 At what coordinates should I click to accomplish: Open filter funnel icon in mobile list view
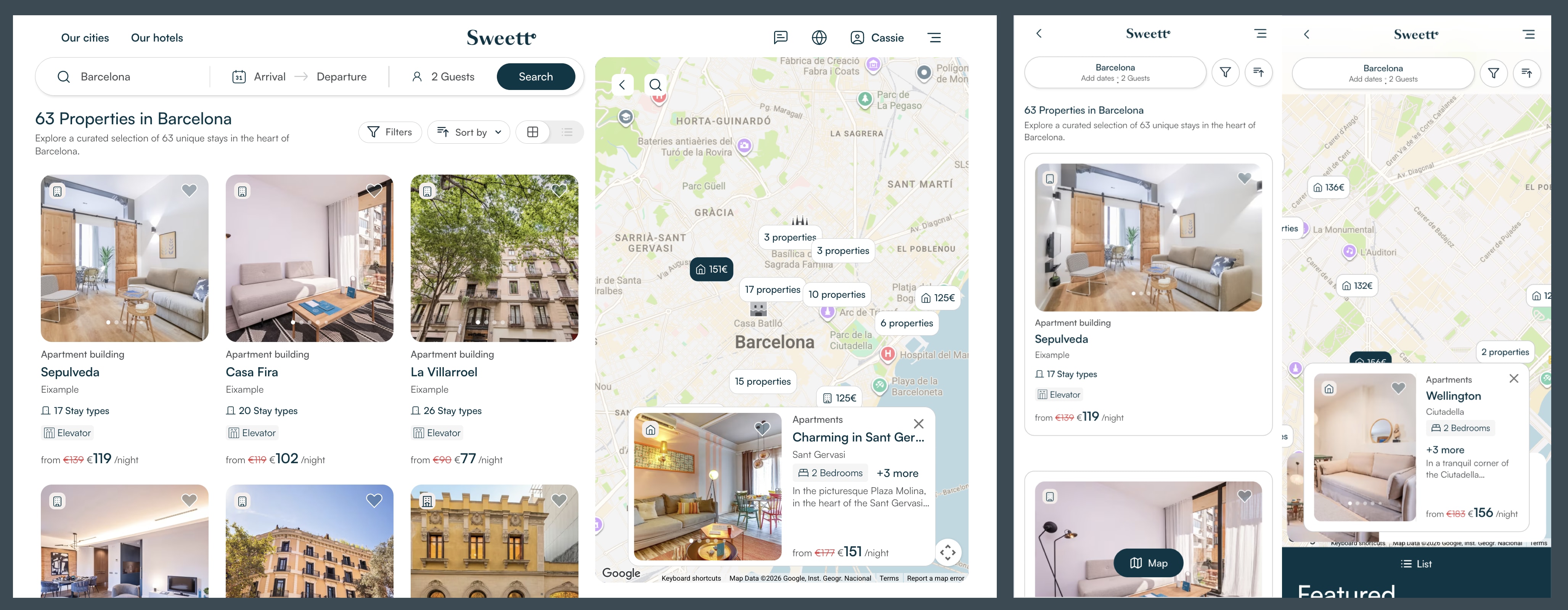pyautogui.click(x=1225, y=72)
